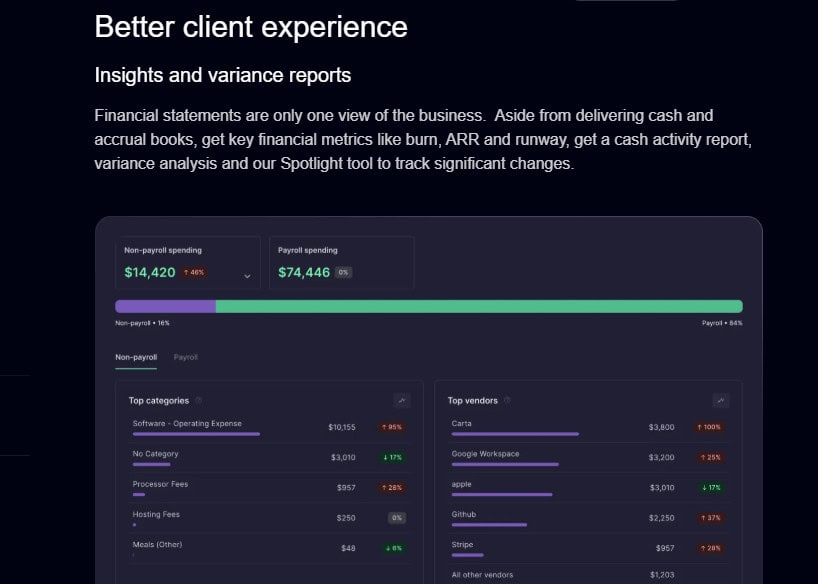Click the $10,155 amount for Software
The image size is (818, 584).
tap(342, 427)
